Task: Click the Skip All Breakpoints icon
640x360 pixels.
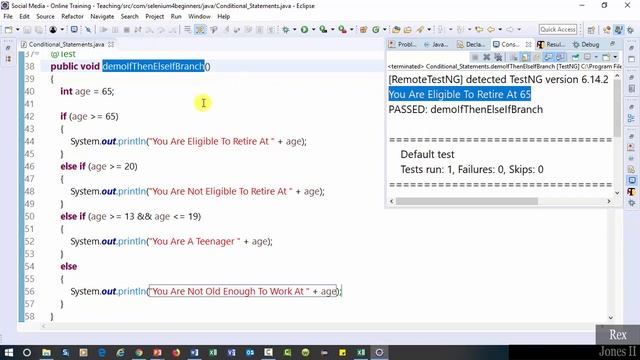Action: coord(88,29)
